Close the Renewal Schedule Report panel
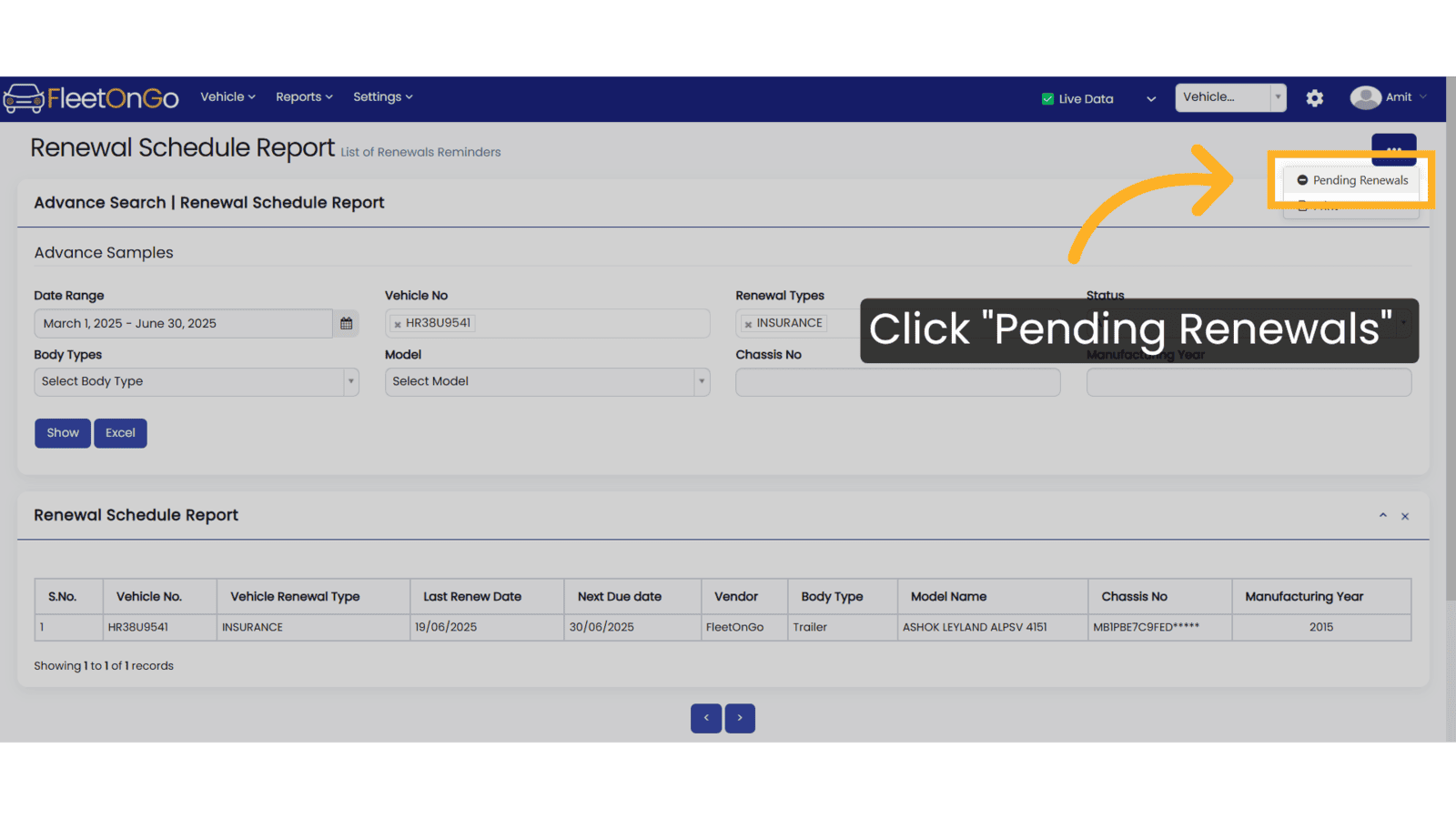Image resolution: width=1456 pixels, height=819 pixels. click(x=1405, y=516)
